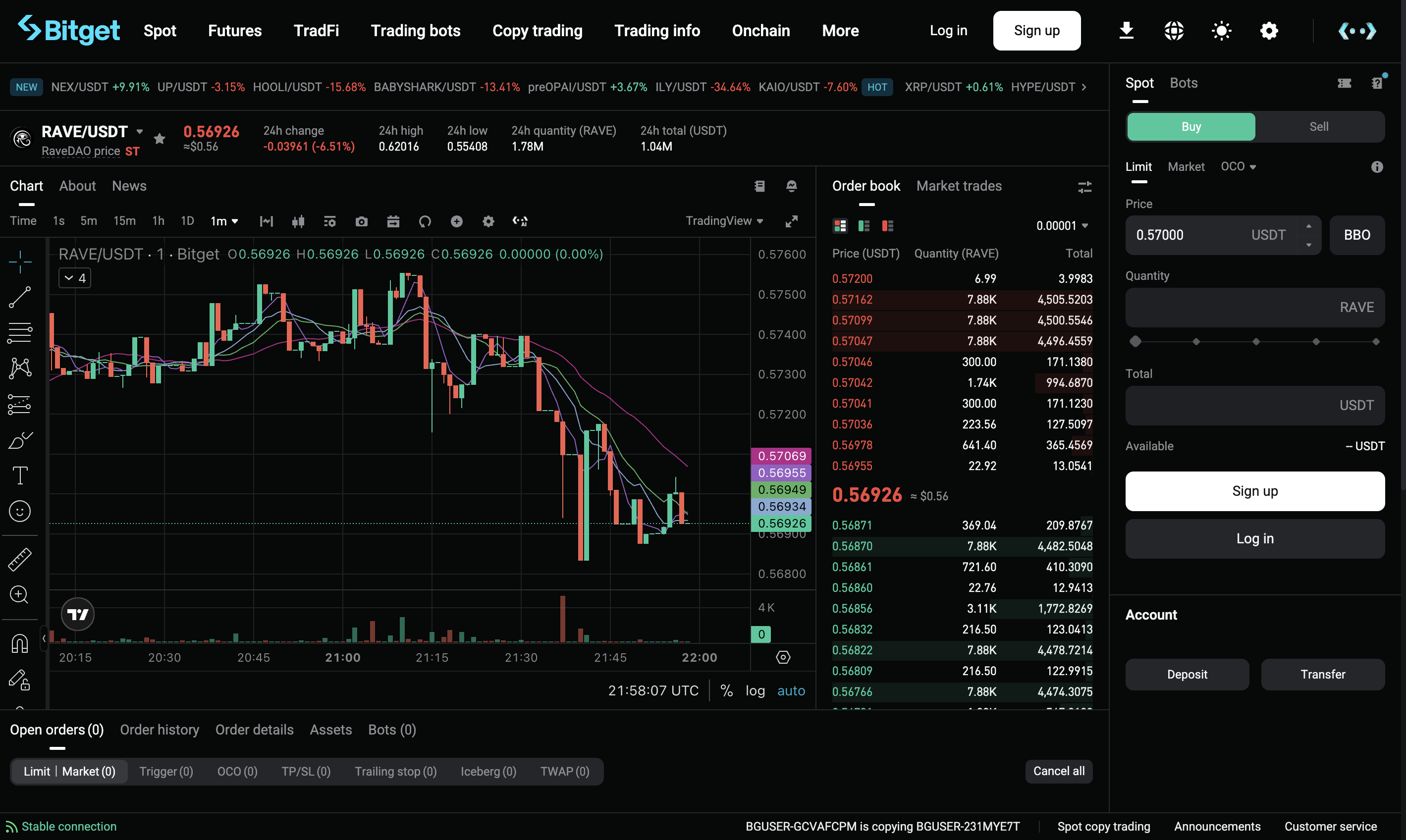Expand chart to fullscreen
This screenshot has width=1406, height=840.
(791, 221)
